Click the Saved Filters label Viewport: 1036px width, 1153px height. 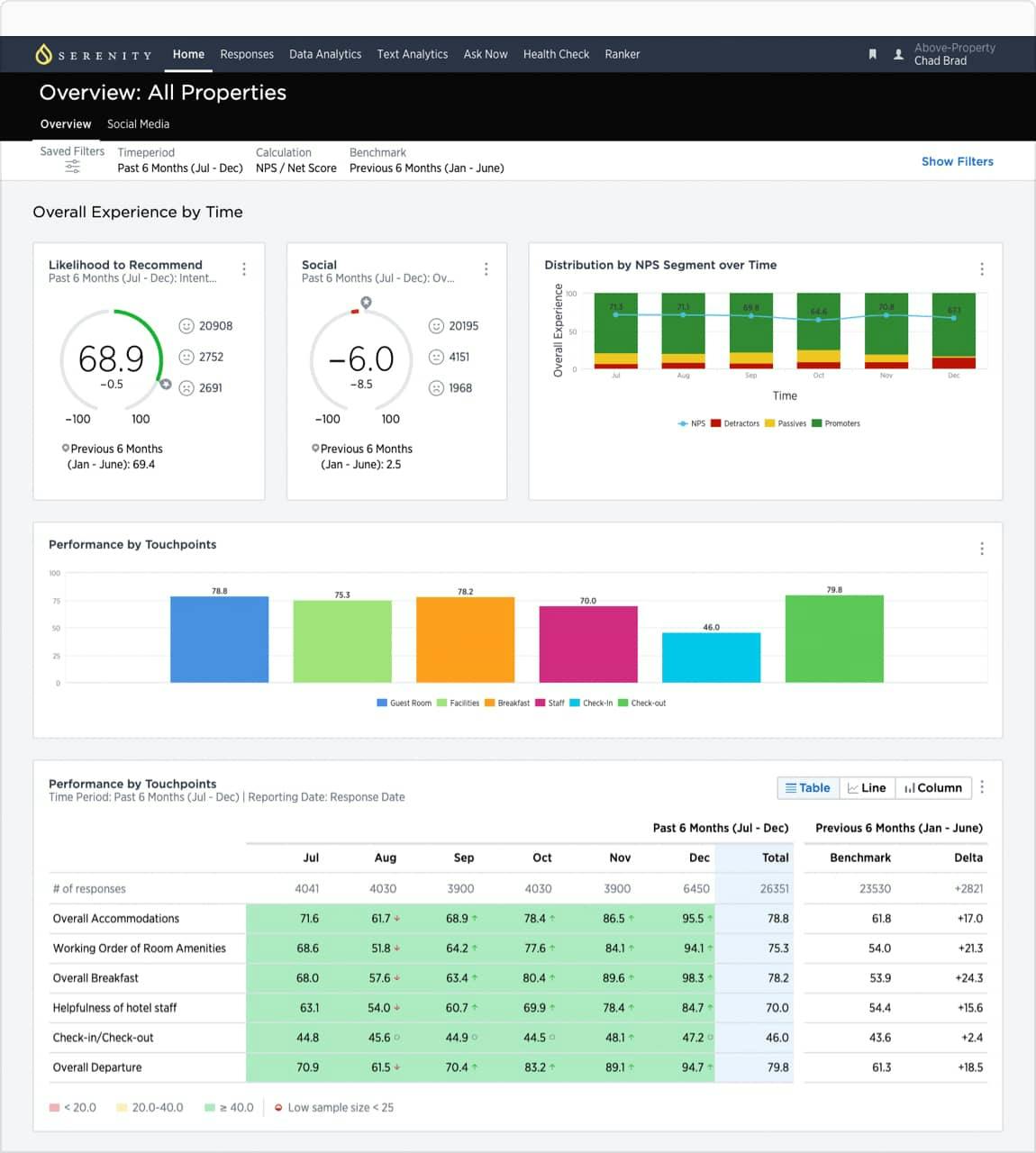pos(72,151)
